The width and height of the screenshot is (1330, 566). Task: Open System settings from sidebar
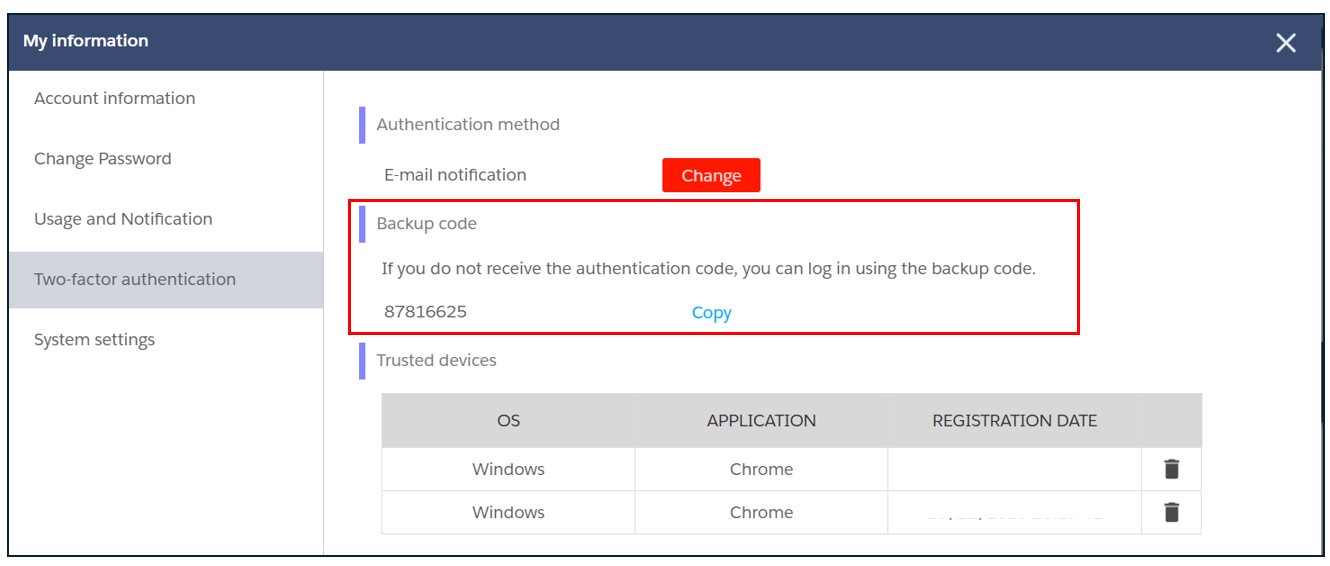pyautogui.click(x=95, y=340)
